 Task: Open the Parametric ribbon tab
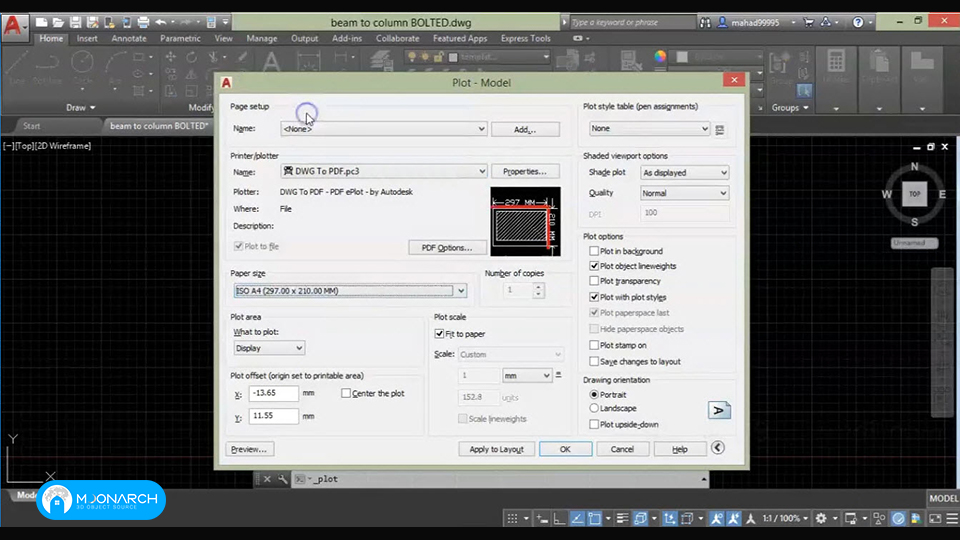pos(180,39)
